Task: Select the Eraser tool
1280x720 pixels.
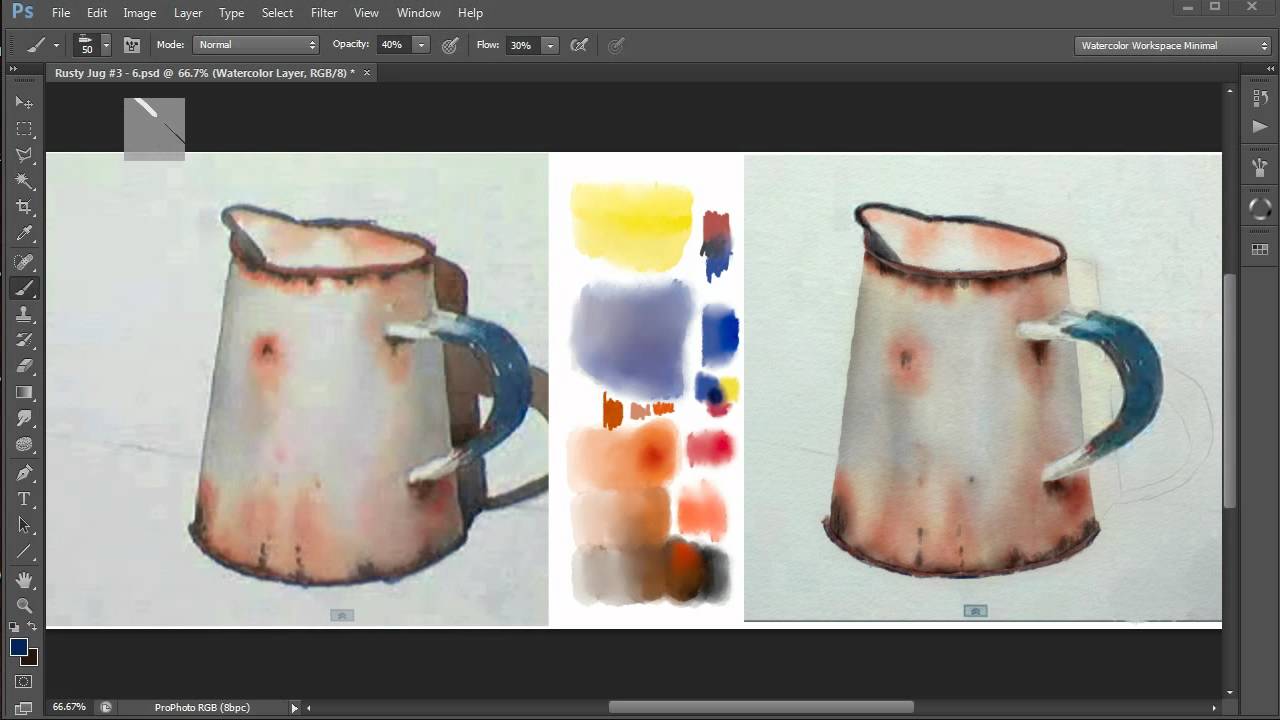Action: coord(24,367)
